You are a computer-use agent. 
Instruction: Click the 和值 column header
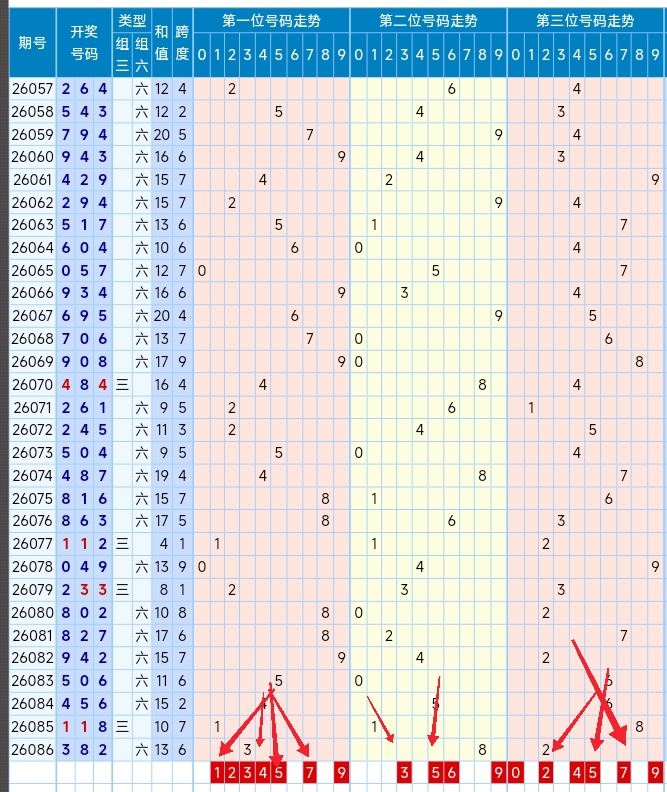click(162, 43)
